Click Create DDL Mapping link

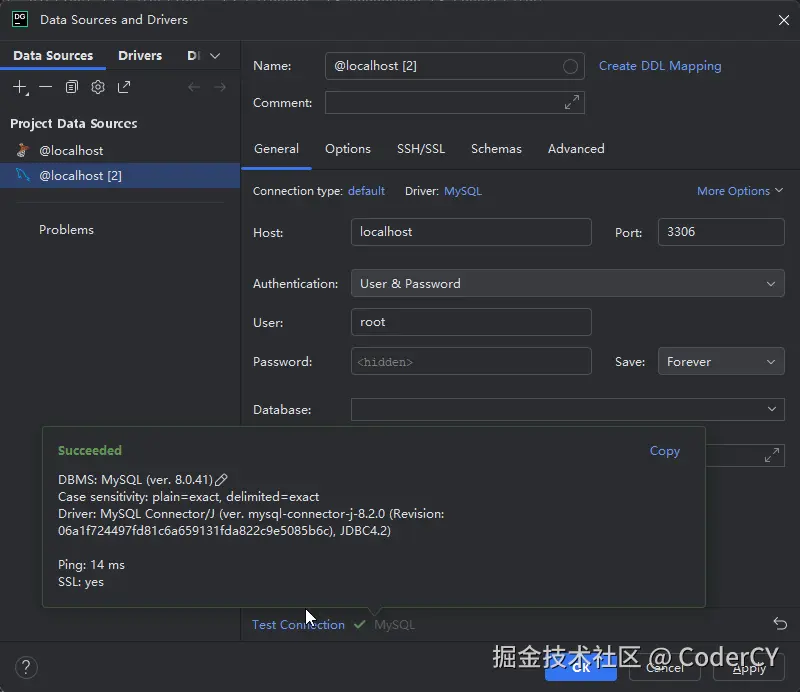click(x=660, y=66)
